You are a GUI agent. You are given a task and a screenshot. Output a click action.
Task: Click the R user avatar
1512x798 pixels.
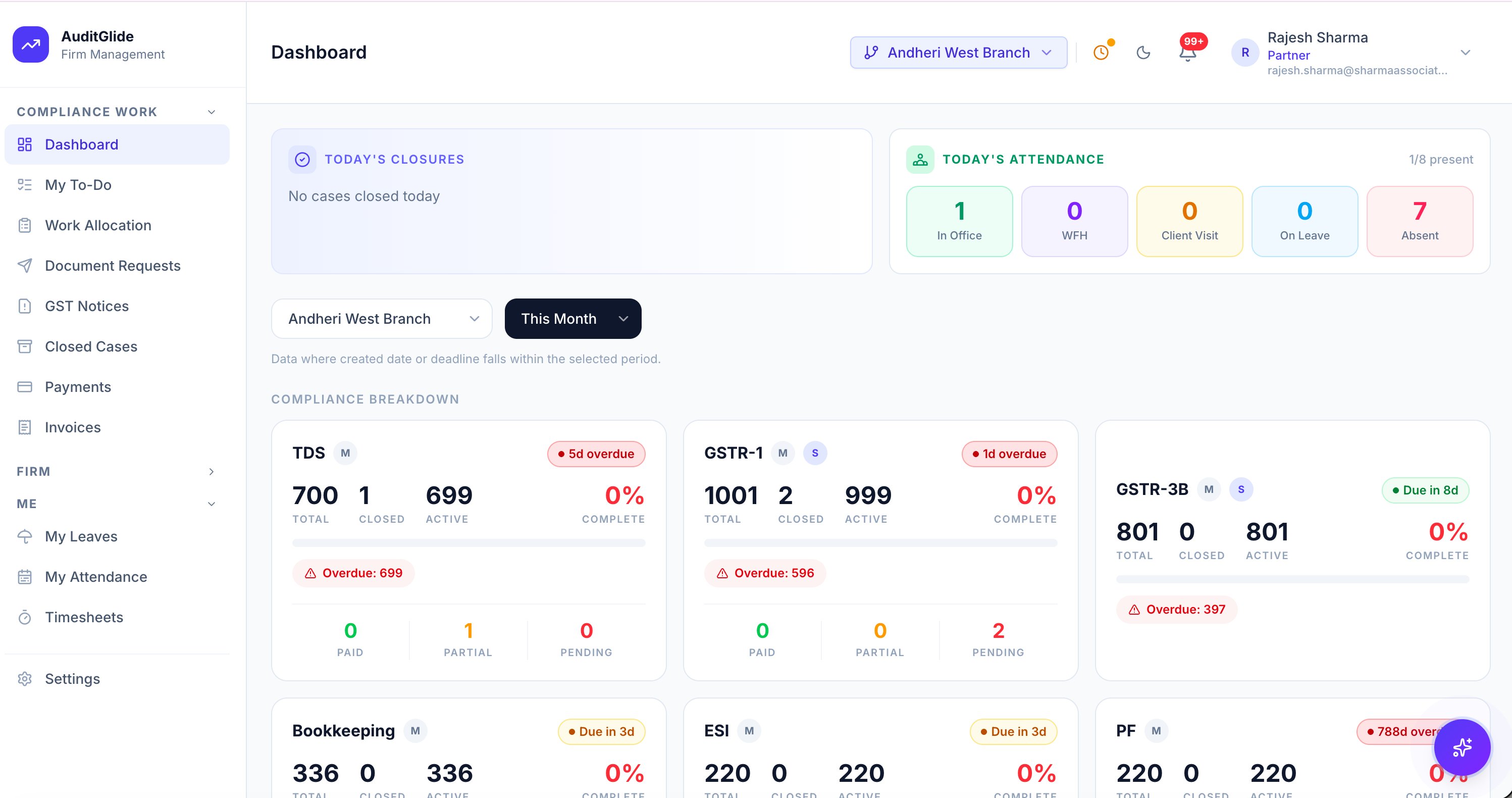point(1245,53)
